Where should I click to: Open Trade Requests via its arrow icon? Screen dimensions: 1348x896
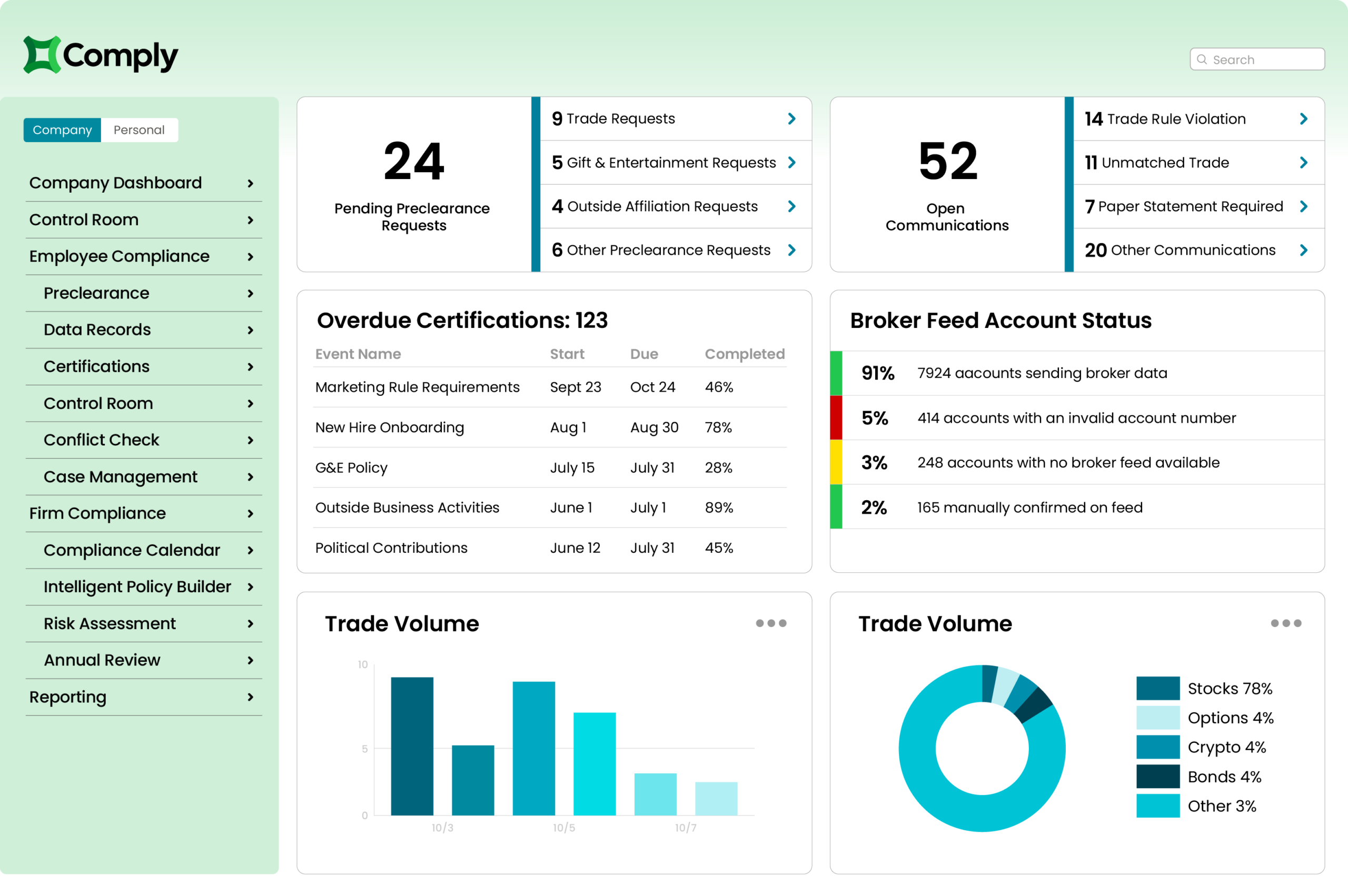coord(792,118)
